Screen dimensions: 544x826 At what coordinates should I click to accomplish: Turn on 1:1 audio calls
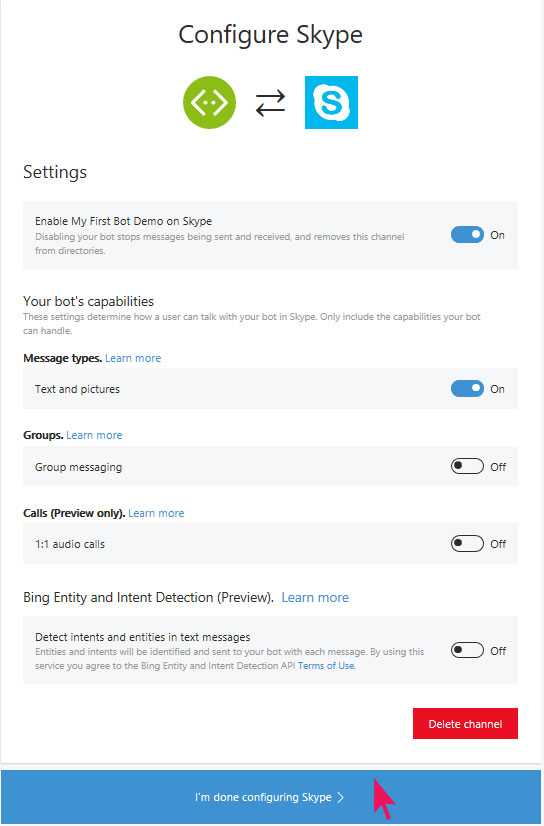click(x=467, y=544)
